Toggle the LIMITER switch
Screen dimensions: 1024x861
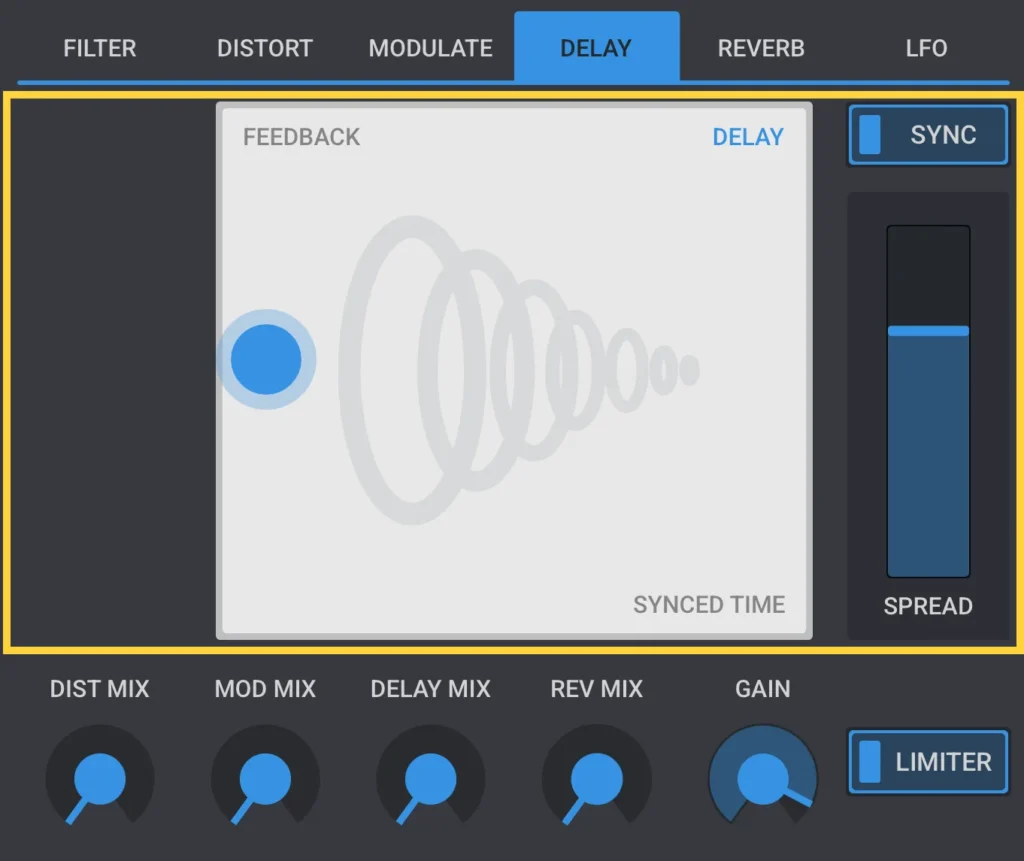pyautogui.click(x=928, y=762)
